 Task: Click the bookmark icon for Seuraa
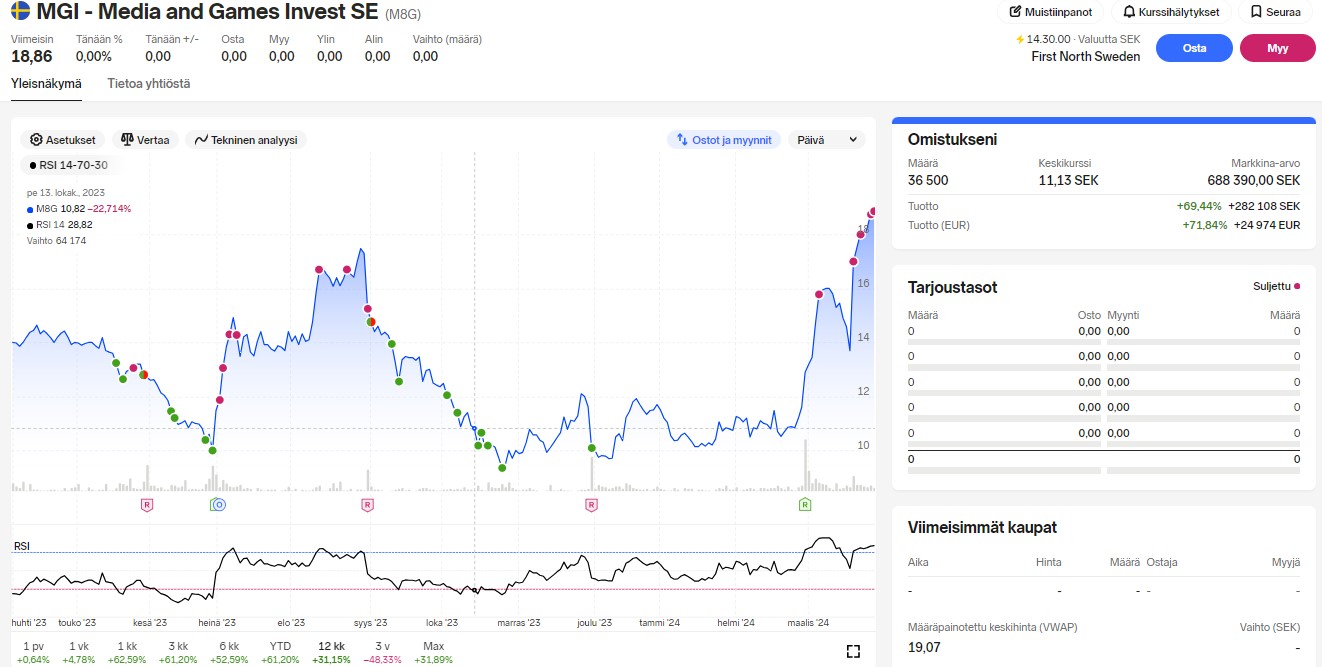point(1256,12)
